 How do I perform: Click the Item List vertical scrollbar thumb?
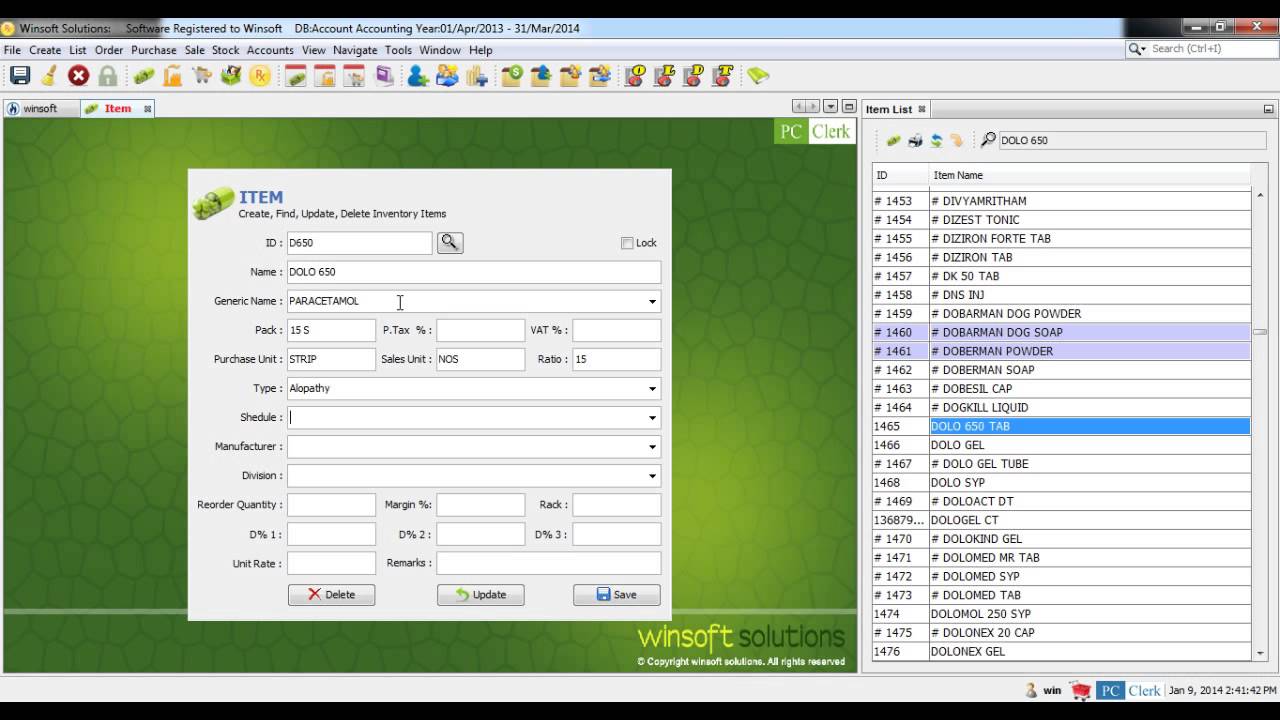[1260, 331]
